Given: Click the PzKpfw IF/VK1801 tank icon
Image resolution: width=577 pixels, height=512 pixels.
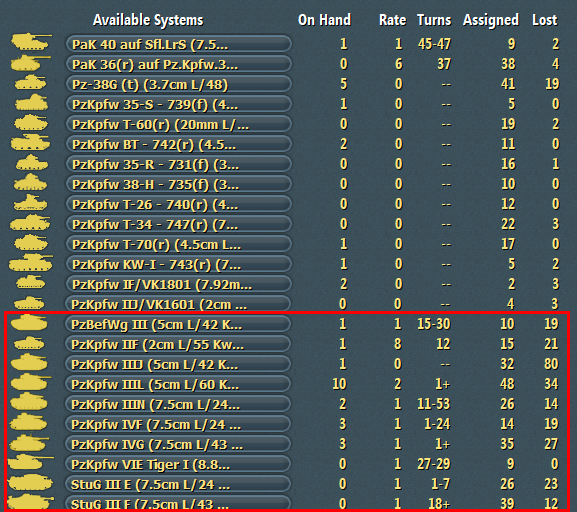Looking at the screenshot, I should pyautogui.click(x=31, y=282).
